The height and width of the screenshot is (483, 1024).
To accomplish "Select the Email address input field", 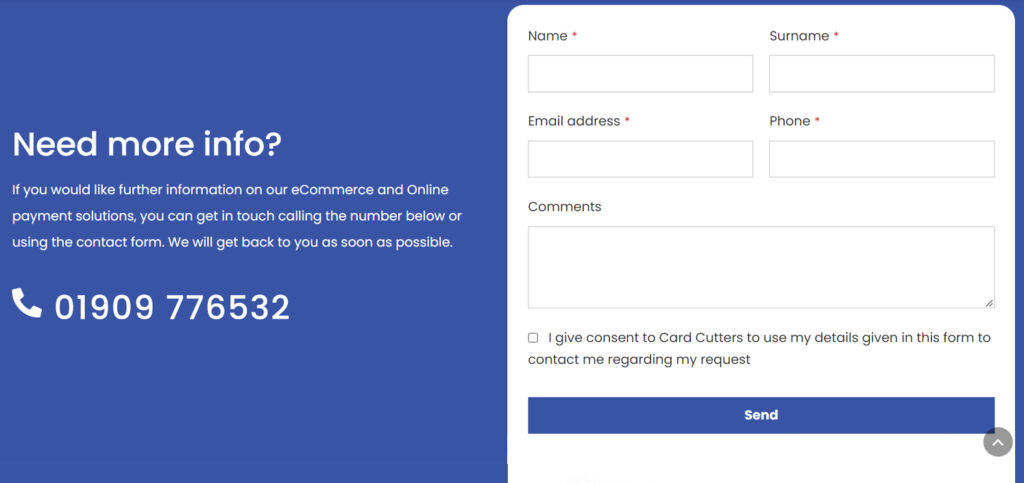I will click(640, 159).
